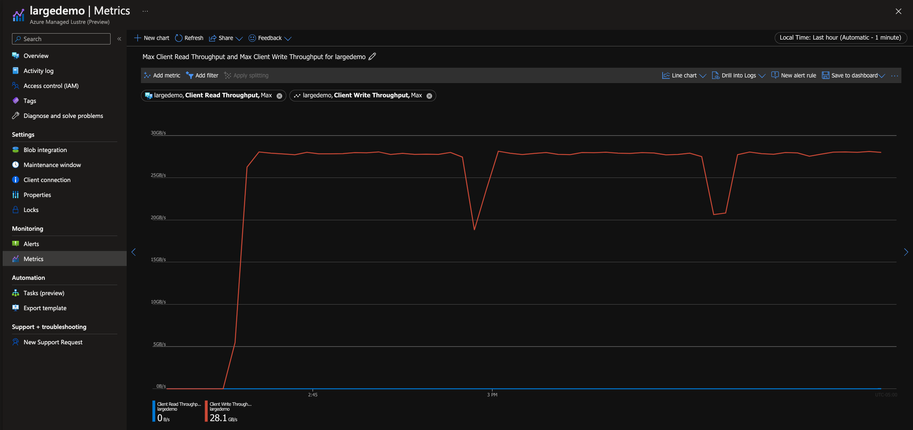Viewport: 913px width, 430px height.
Task: Click the Alerts icon
Action: 16,244
